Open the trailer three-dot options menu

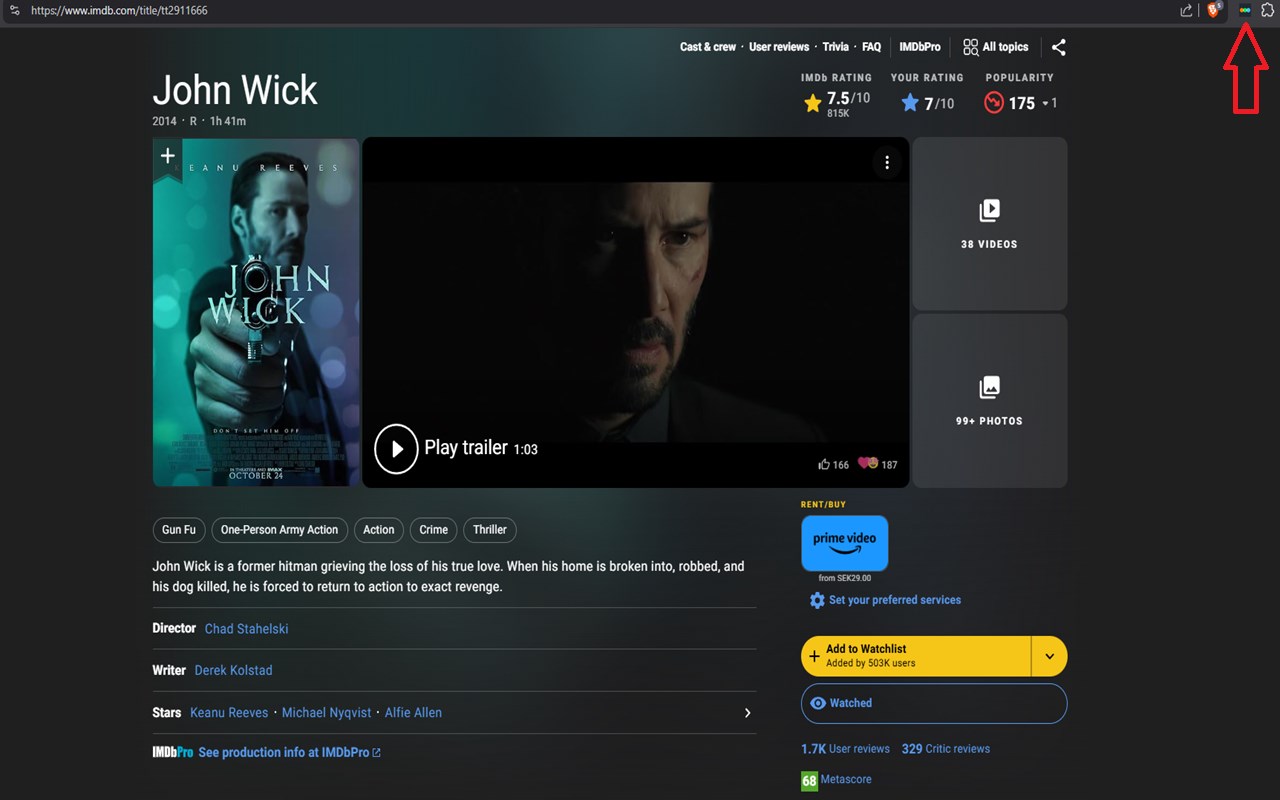tap(887, 162)
